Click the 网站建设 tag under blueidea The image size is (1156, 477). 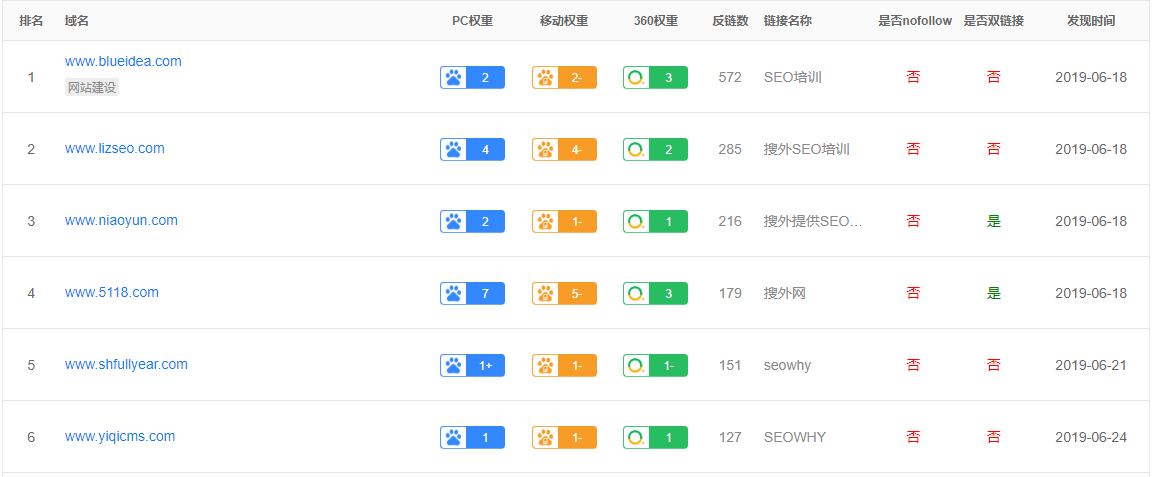point(91,88)
